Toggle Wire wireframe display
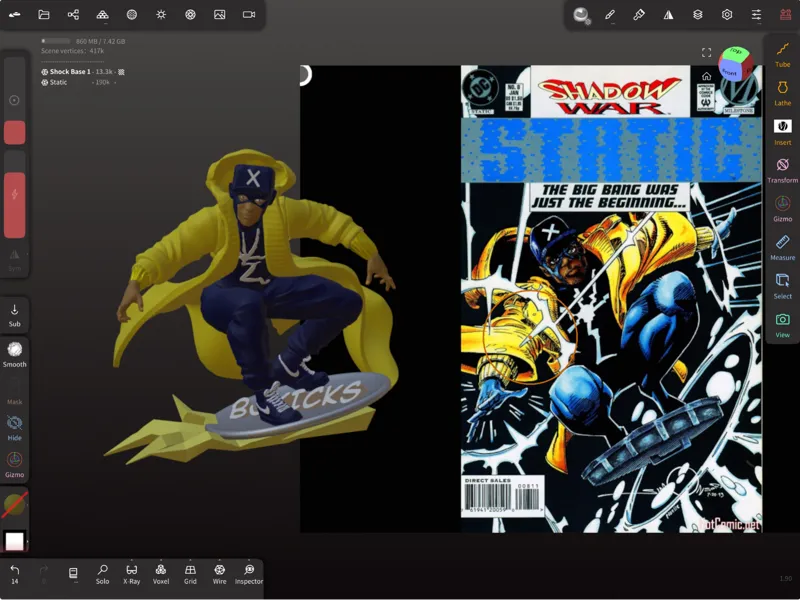Screen dimensions: 800x600 click(x=219, y=574)
